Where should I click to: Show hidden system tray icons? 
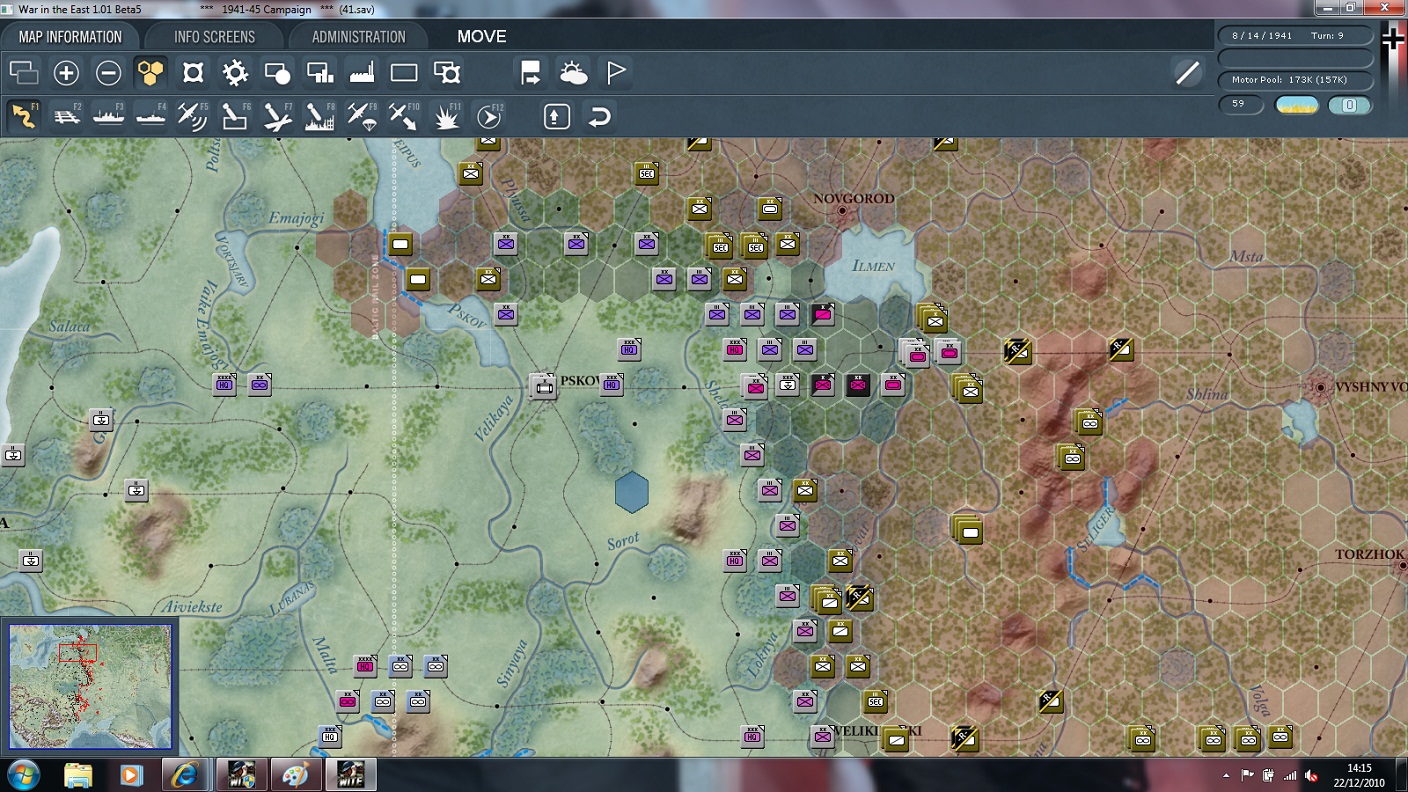(1227, 776)
